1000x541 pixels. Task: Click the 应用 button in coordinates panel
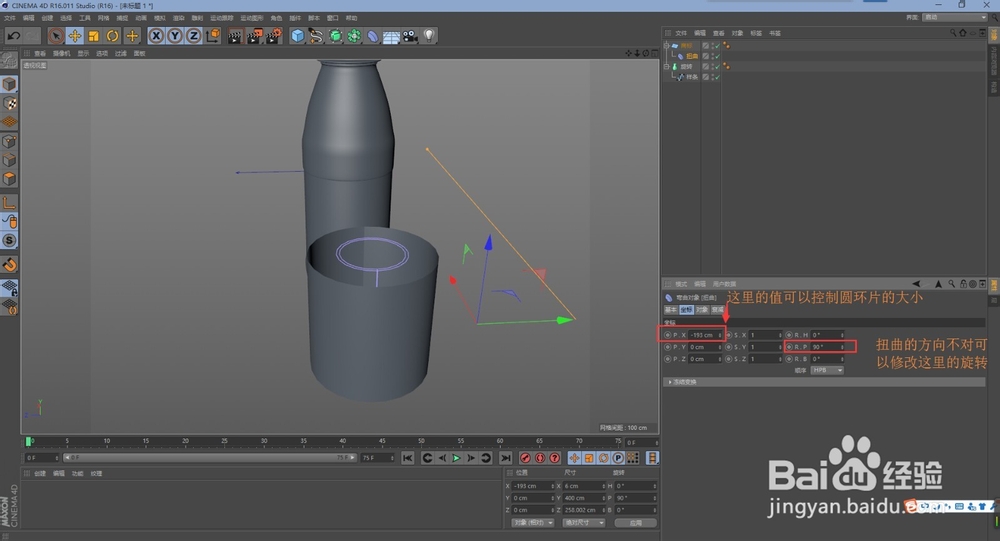tap(635, 522)
